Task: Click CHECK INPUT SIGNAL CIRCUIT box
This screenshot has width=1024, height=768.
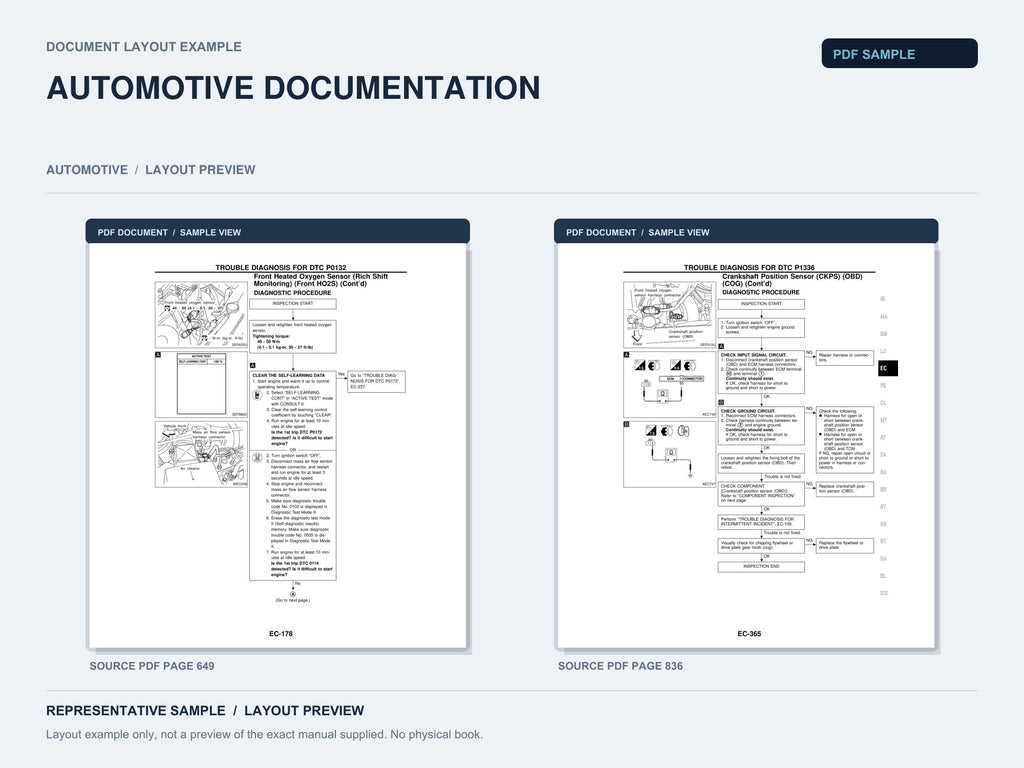Action: point(761,372)
